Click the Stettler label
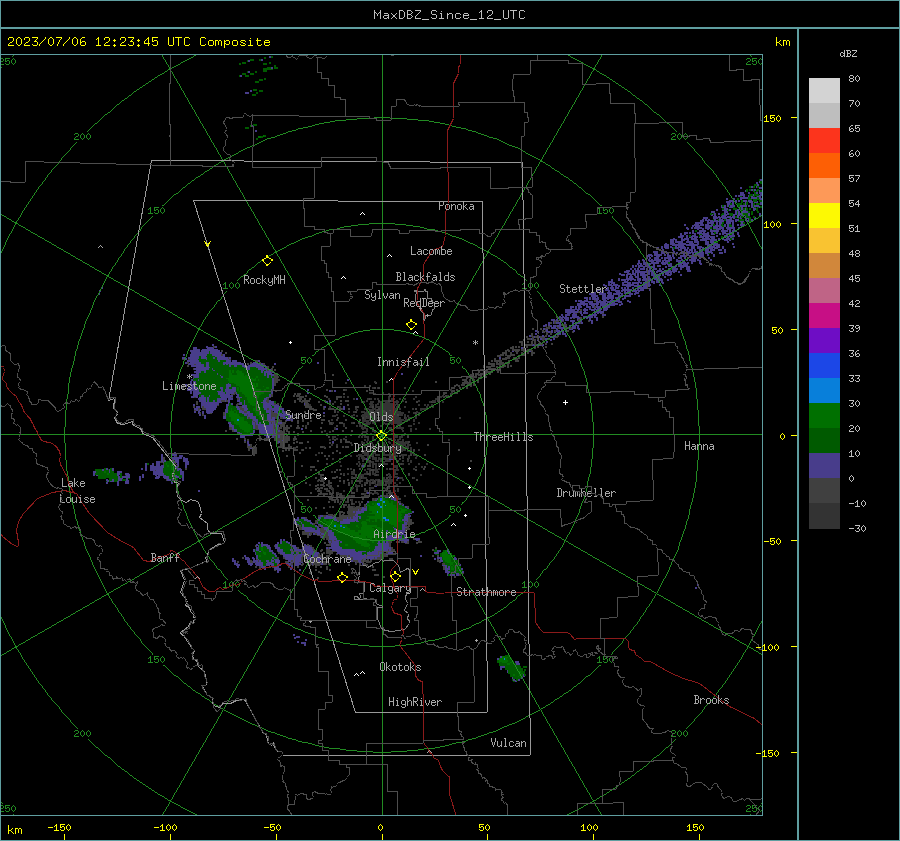Viewport: 900px width, 841px height. tap(583, 289)
